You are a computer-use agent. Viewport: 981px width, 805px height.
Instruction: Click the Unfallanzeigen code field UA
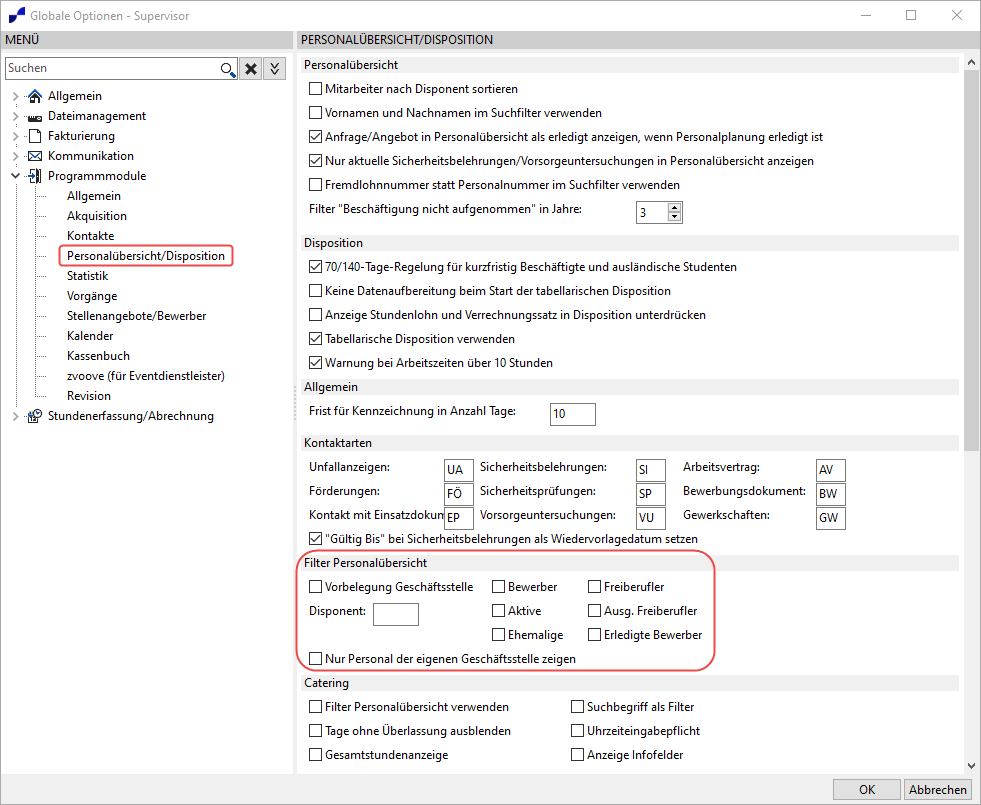pos(459,470)
